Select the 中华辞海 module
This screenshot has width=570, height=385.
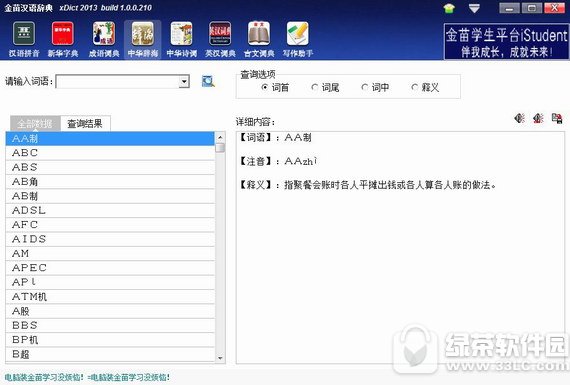tap(143, 39)
